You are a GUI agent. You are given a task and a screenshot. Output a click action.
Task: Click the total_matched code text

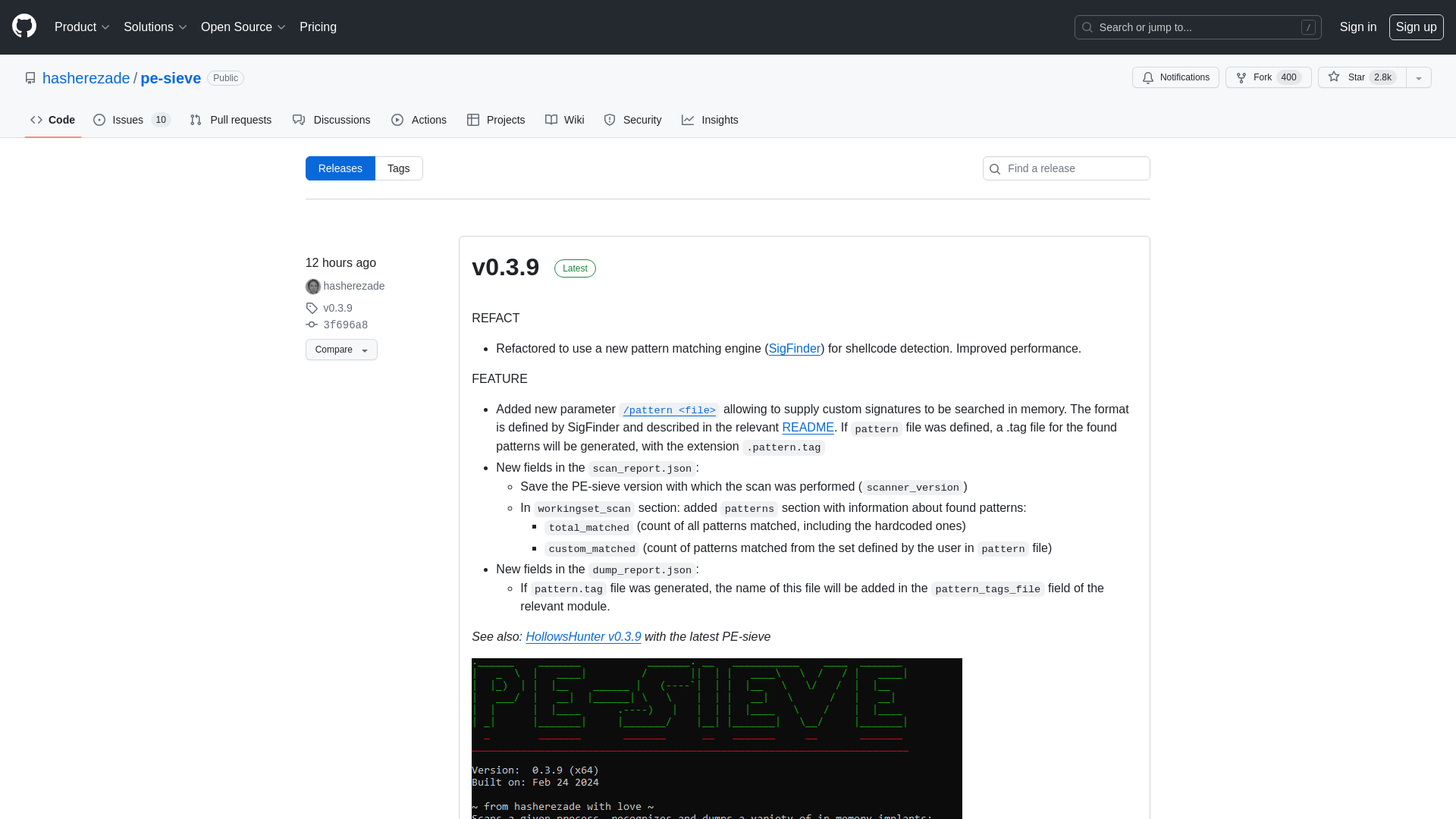click(588, 528)
